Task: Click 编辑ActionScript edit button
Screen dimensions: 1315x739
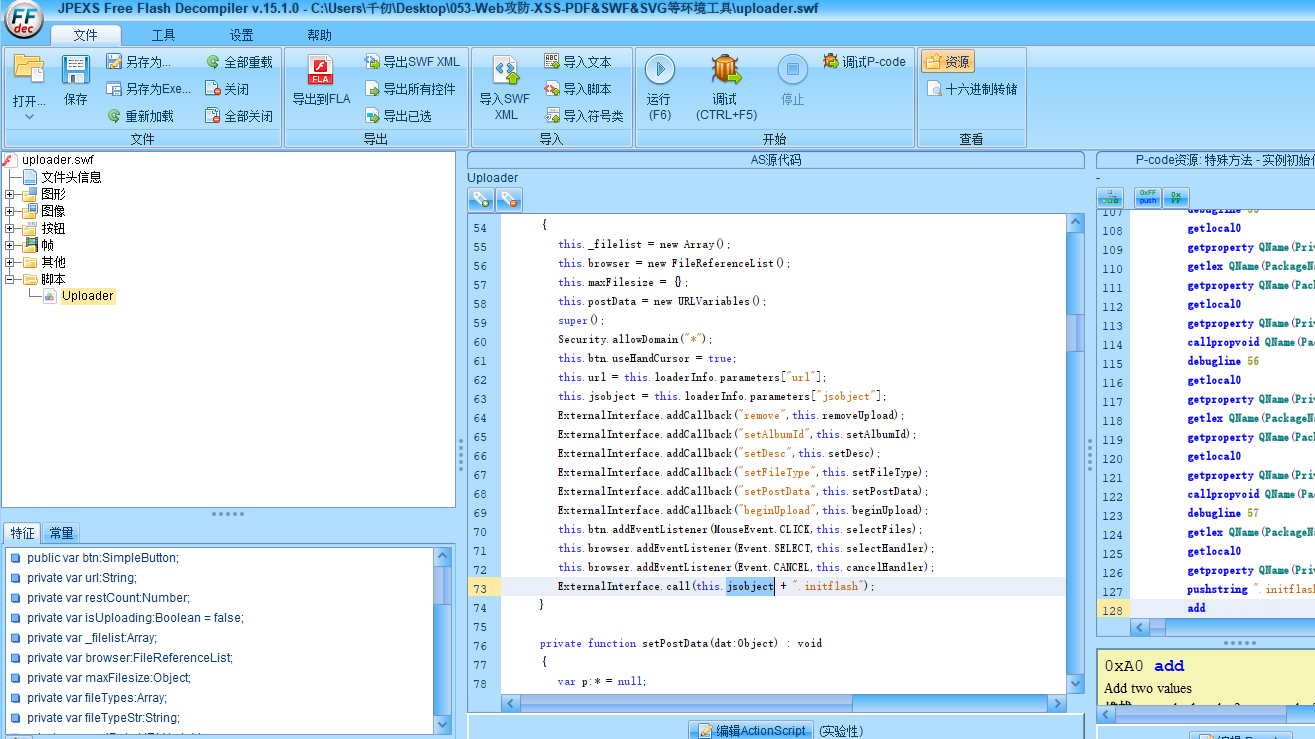Action: [x=751, y=730]
